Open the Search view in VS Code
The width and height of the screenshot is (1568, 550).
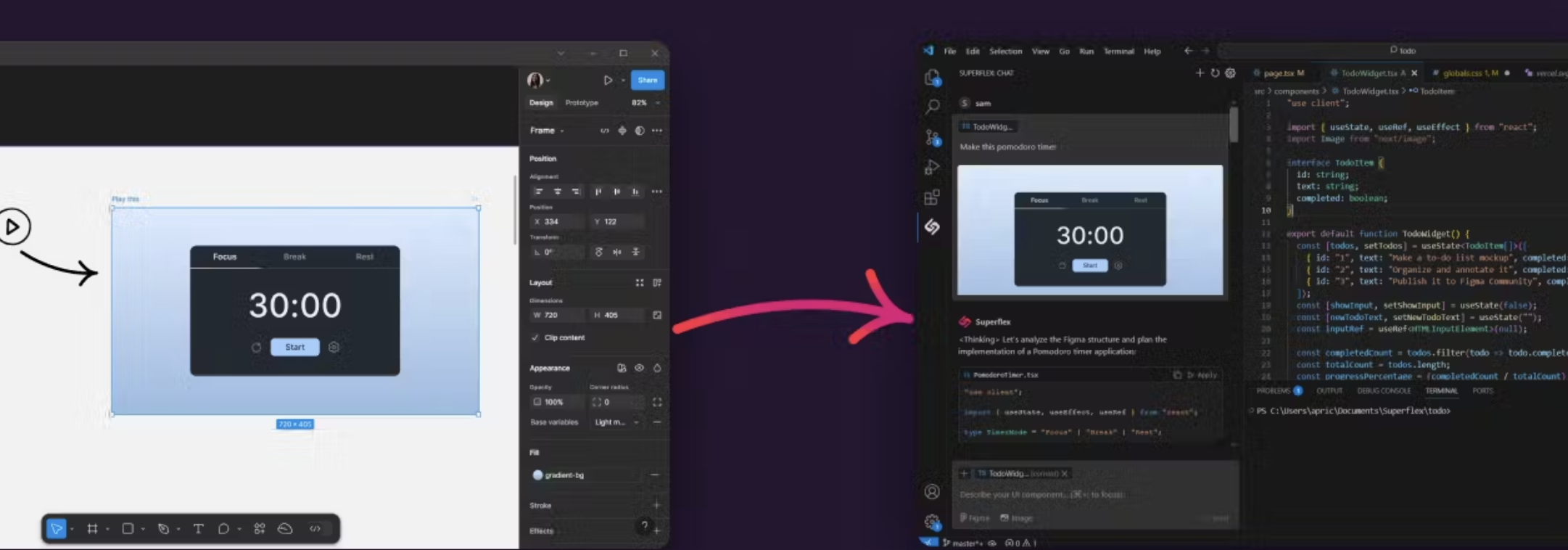(933, 107)
